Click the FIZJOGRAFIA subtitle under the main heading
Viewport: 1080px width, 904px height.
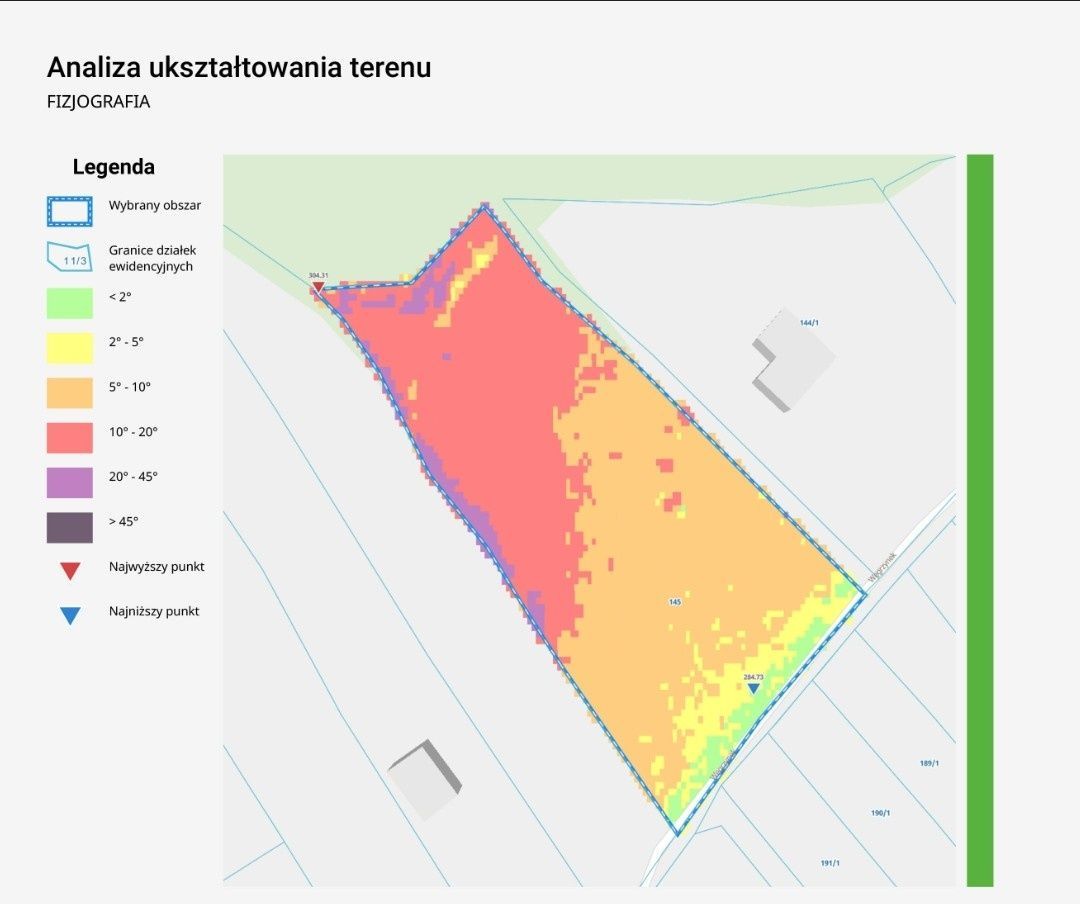[x=97, y=102]
